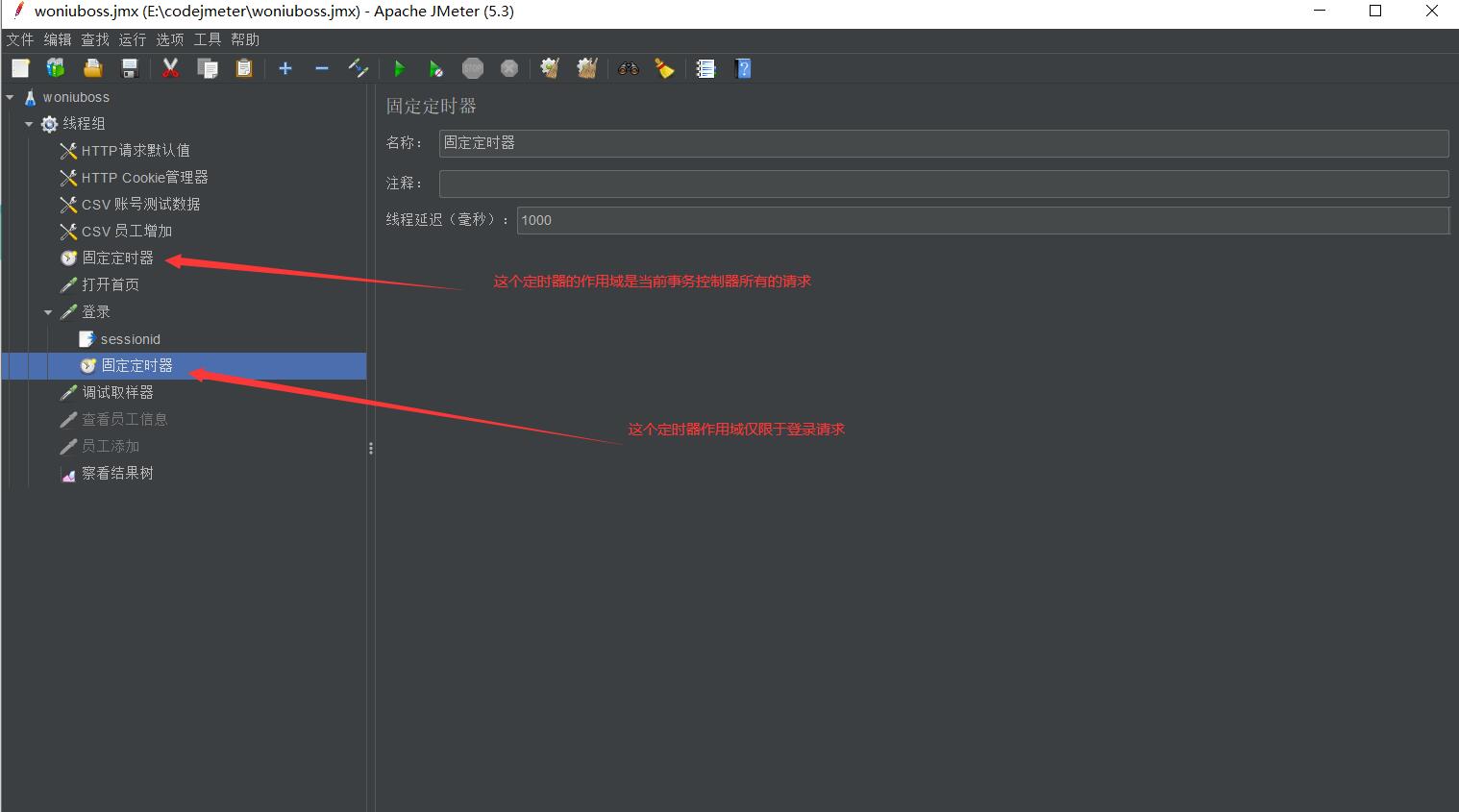Collapse the woniuboss test plan node
Screen dimensions: 1459x812
coord(10,97)
